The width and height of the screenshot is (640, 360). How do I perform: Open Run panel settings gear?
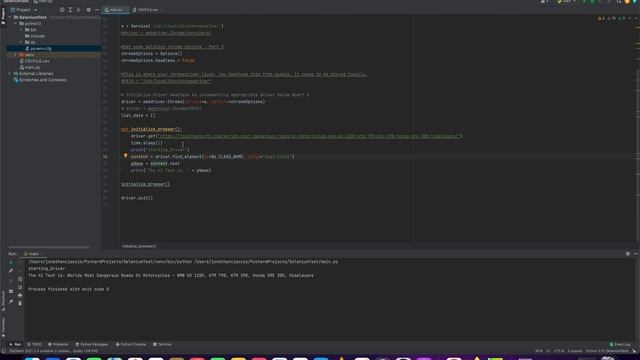coord(628,254)
